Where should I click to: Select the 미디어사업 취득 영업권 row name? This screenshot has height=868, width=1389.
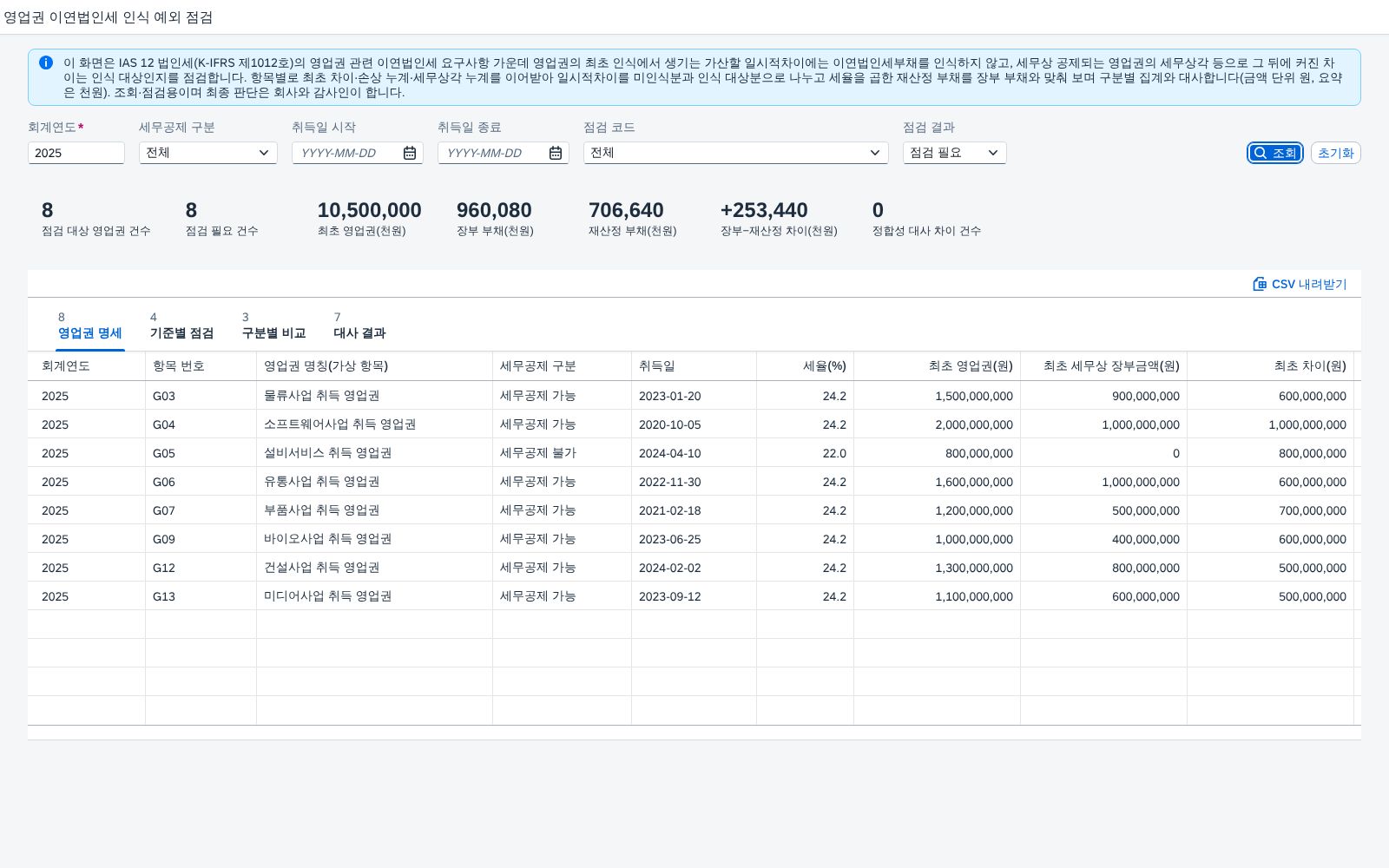point(328,596)
